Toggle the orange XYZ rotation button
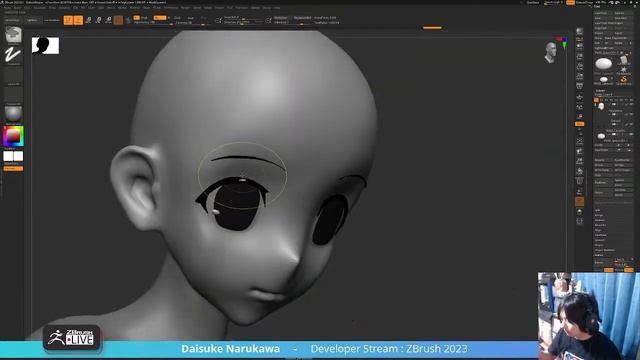640x360 pixels. (580, 124)
